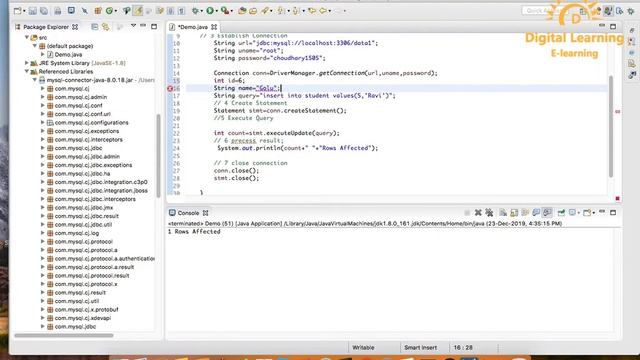
Task: Click the Search flashlight icon
Action: click(265, 11)
